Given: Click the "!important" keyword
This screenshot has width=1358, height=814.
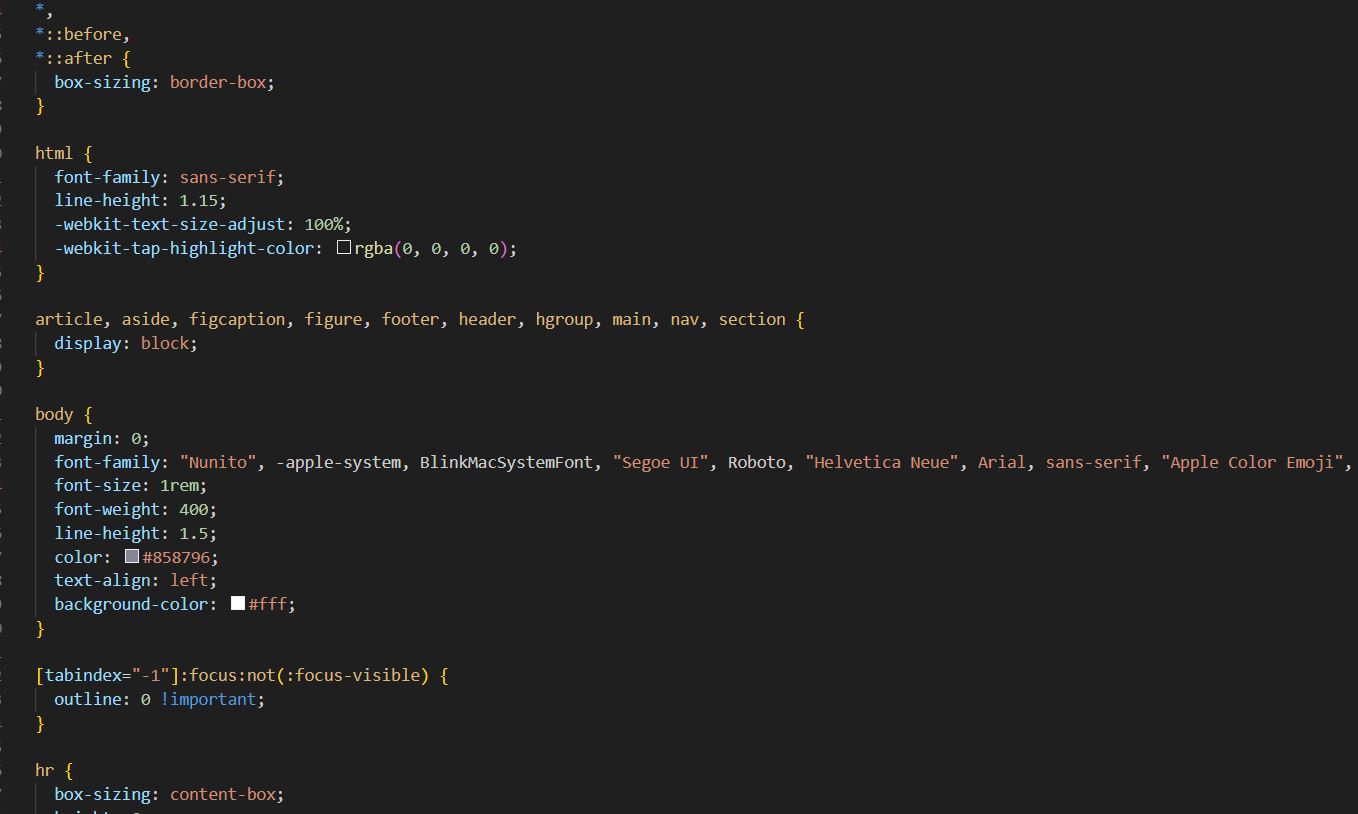Looking at the screenshot, I should 209,699.
